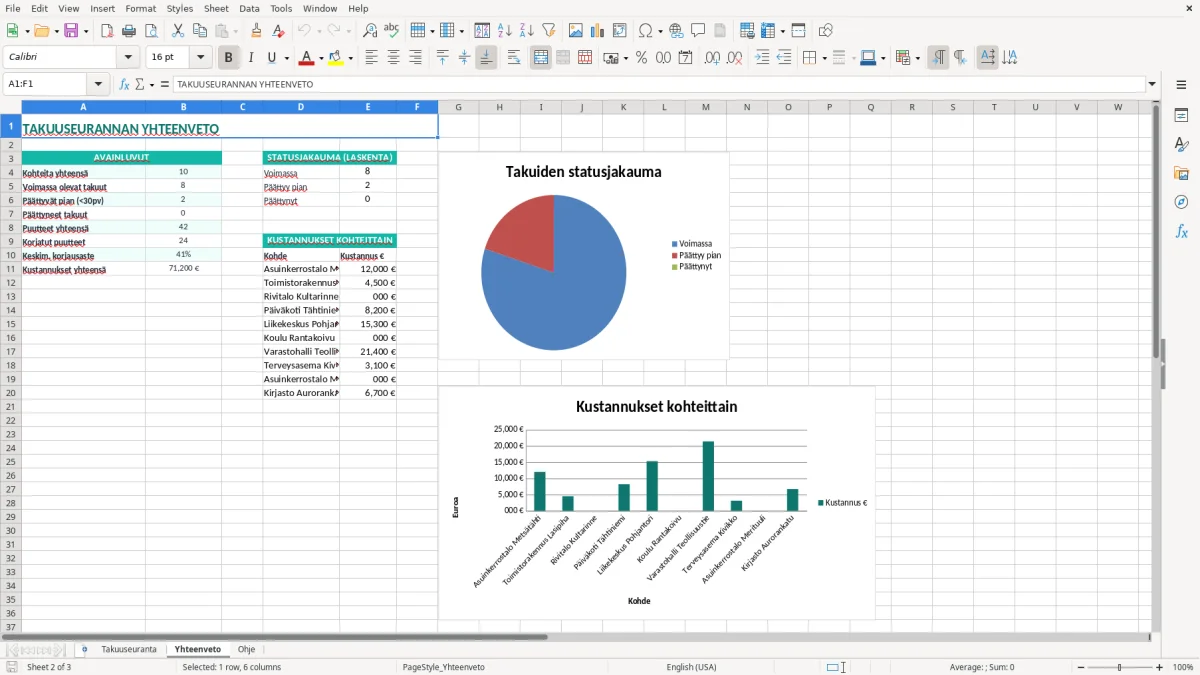Click the 100% zoom level
Viewport: 1200px width, 675px height.
point(1183,667)
